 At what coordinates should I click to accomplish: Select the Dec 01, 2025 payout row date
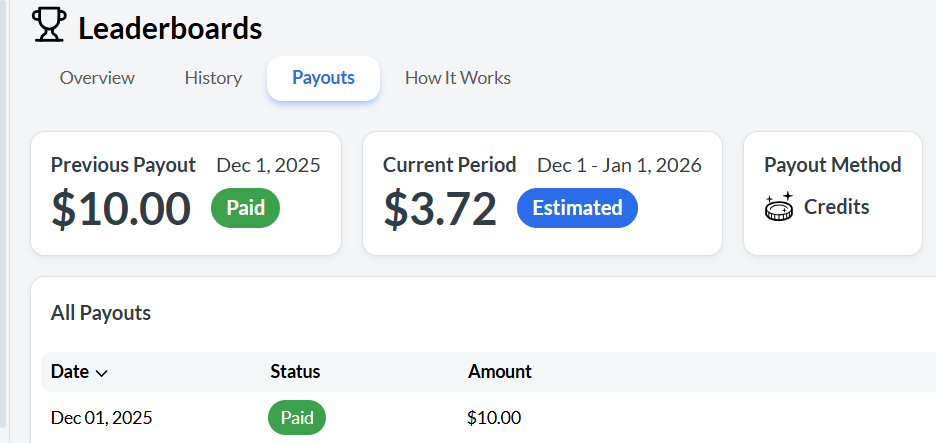pos(102,418)
